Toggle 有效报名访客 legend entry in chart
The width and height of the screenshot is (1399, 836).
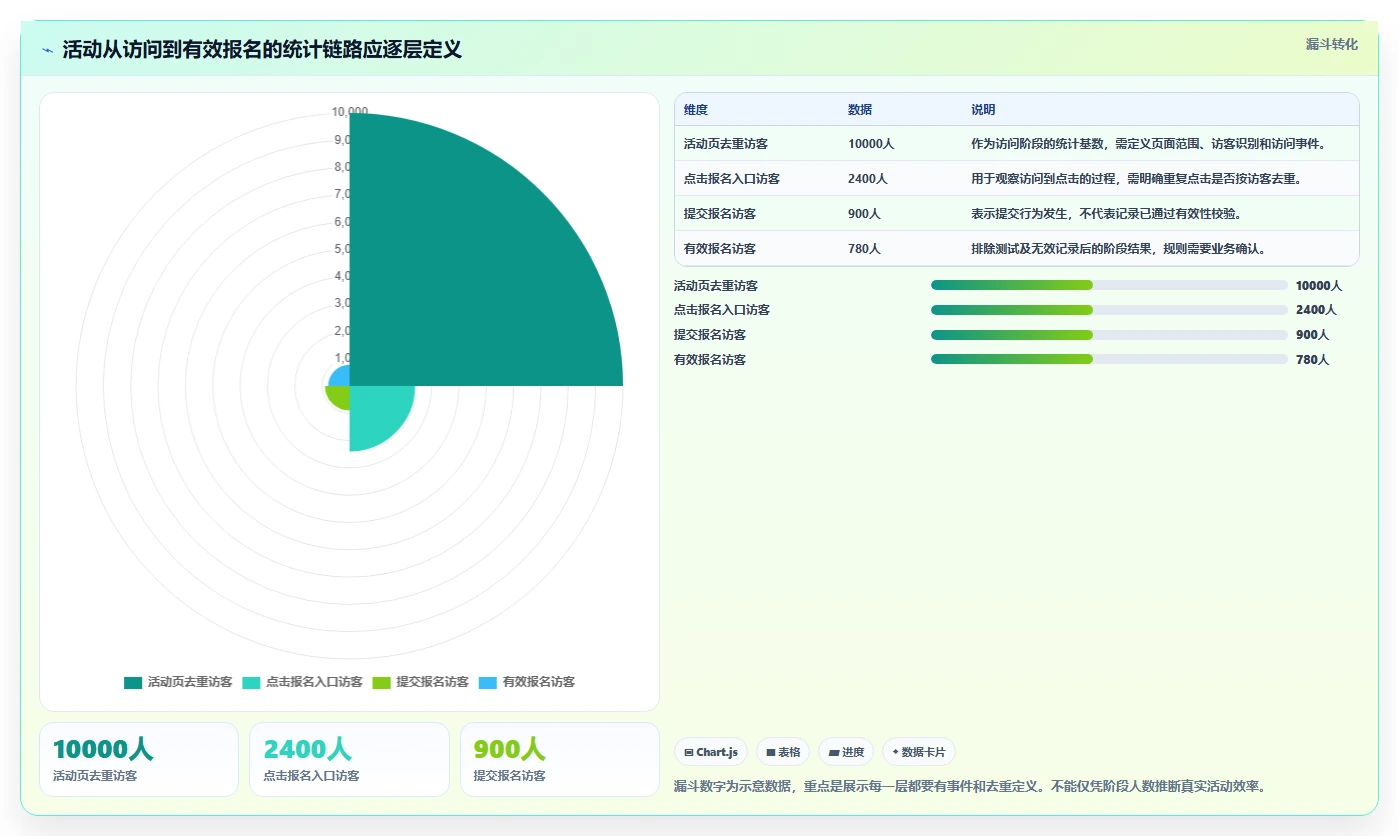coord(527,682)
